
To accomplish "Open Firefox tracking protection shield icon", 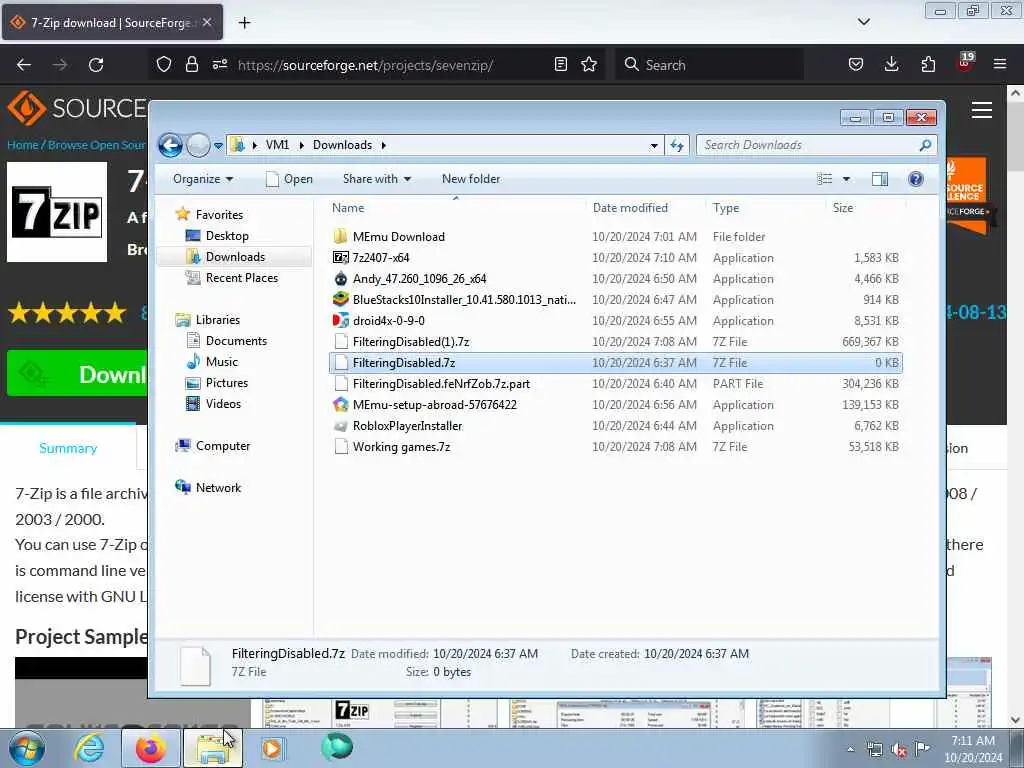I will pyautogui.click(x=164, y=64).
